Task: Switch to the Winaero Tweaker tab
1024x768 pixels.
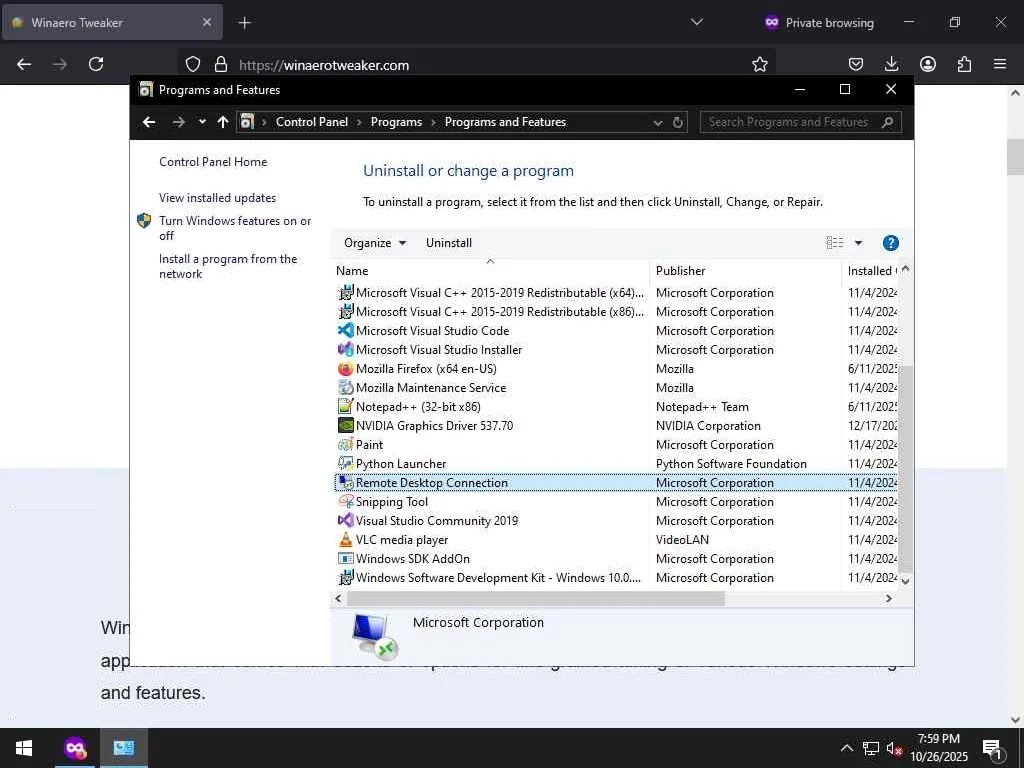Action: pyautogui.click(x=112, y=22)
